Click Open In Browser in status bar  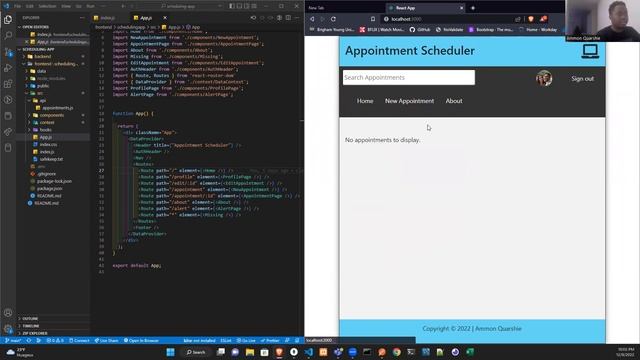click(142, 340)
